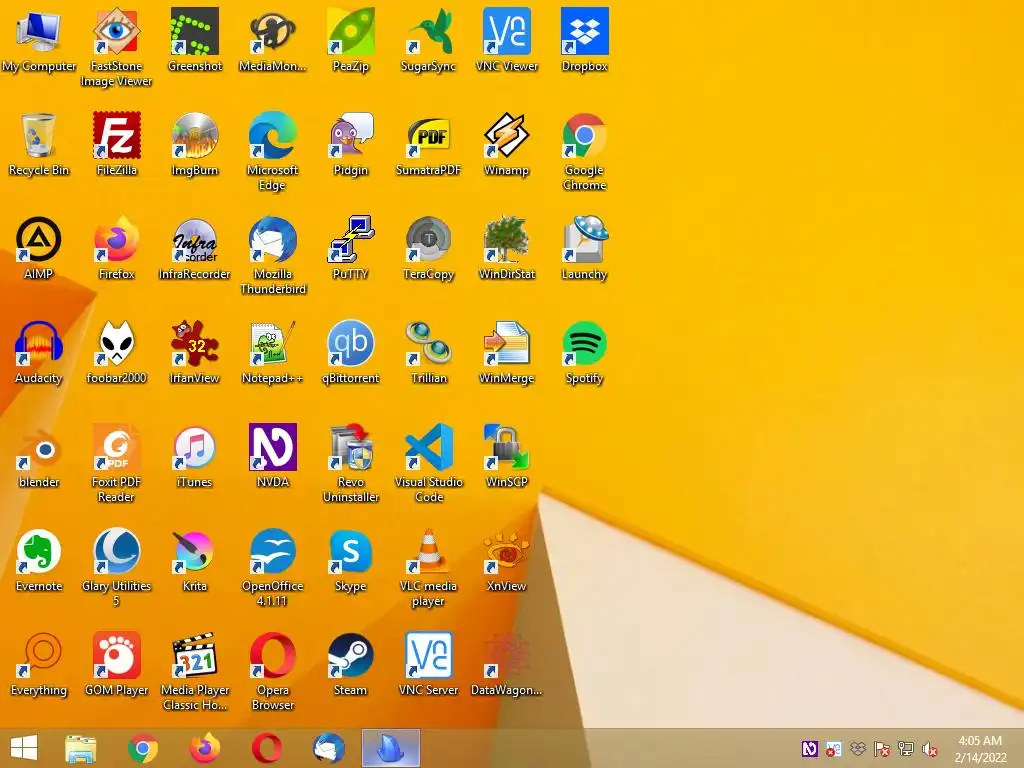Click the WinDirStat tree icon

click(507, 239)
